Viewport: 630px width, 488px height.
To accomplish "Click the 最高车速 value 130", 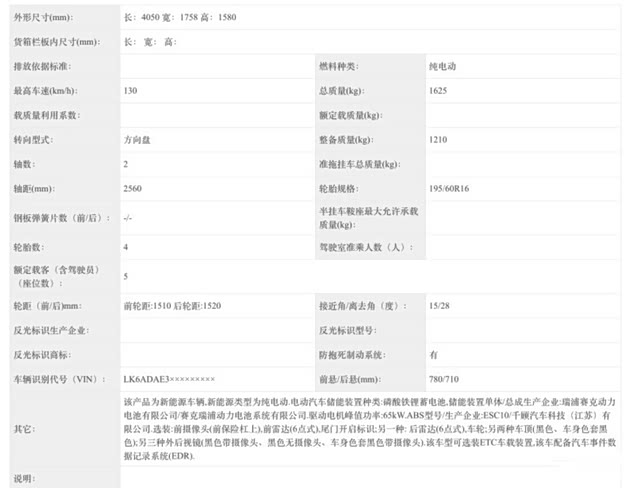I will click(x=131, y=90).
